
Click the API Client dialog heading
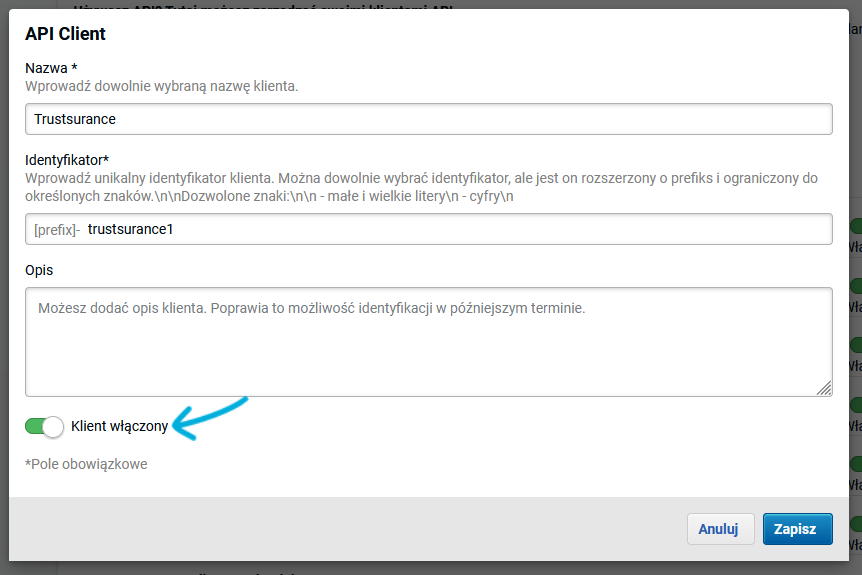click(x=65, y=34)
